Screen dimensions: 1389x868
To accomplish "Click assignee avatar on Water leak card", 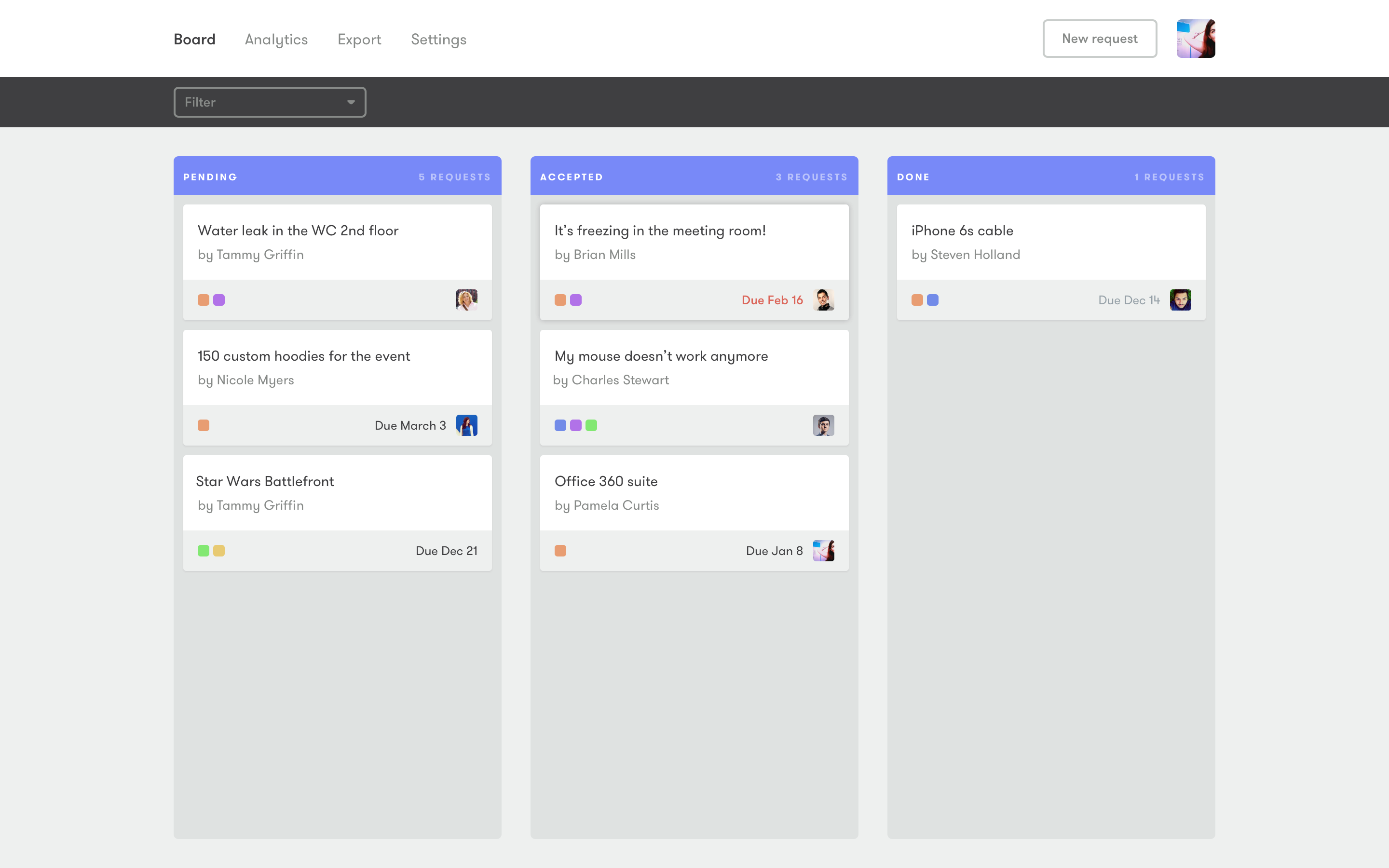I will pyautogui.click(x=466, y=299).
